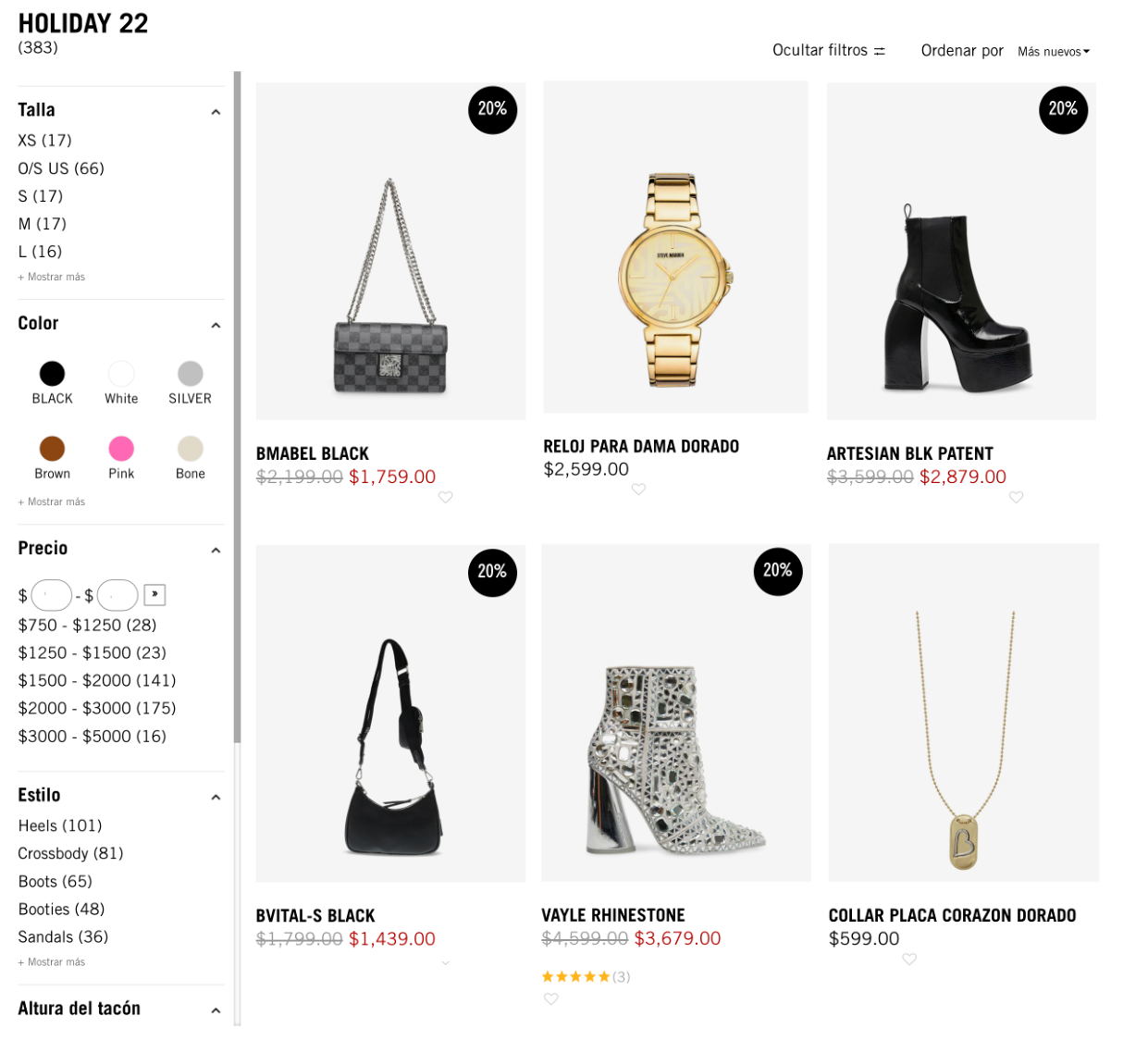Click the wishlist heart on Collar Placa Corazon
The image size is (1148, 1041).
coord(908,960)
